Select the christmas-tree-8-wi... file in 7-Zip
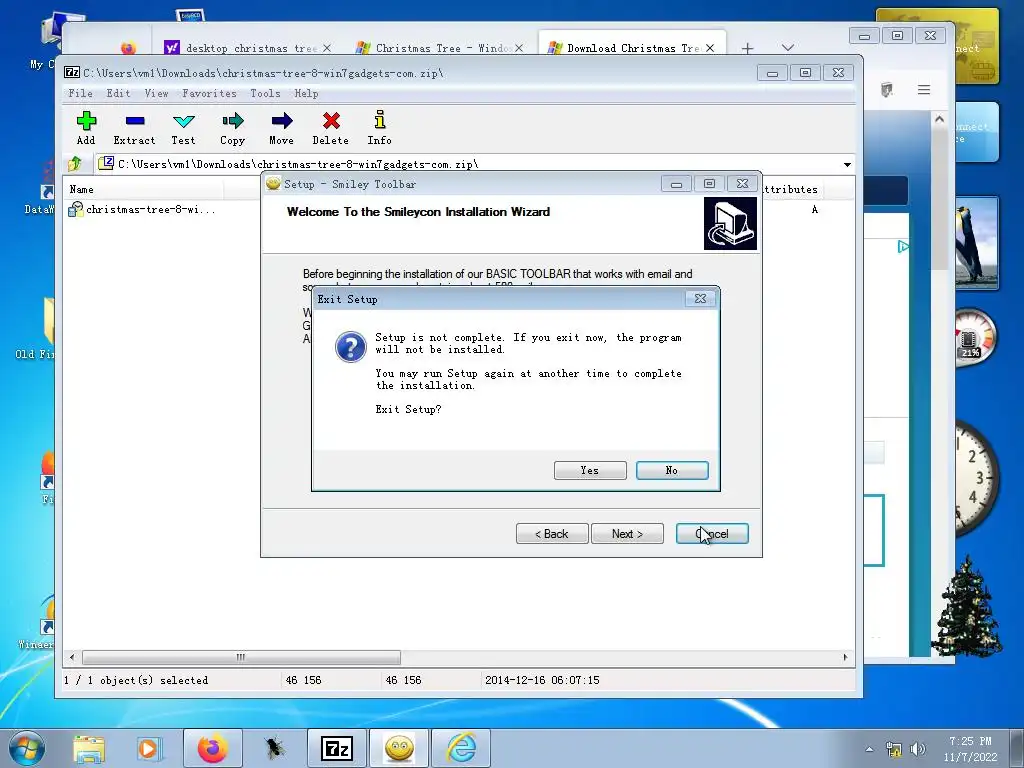This screenshot has height=768, width=1024. (x=142, y=210)
